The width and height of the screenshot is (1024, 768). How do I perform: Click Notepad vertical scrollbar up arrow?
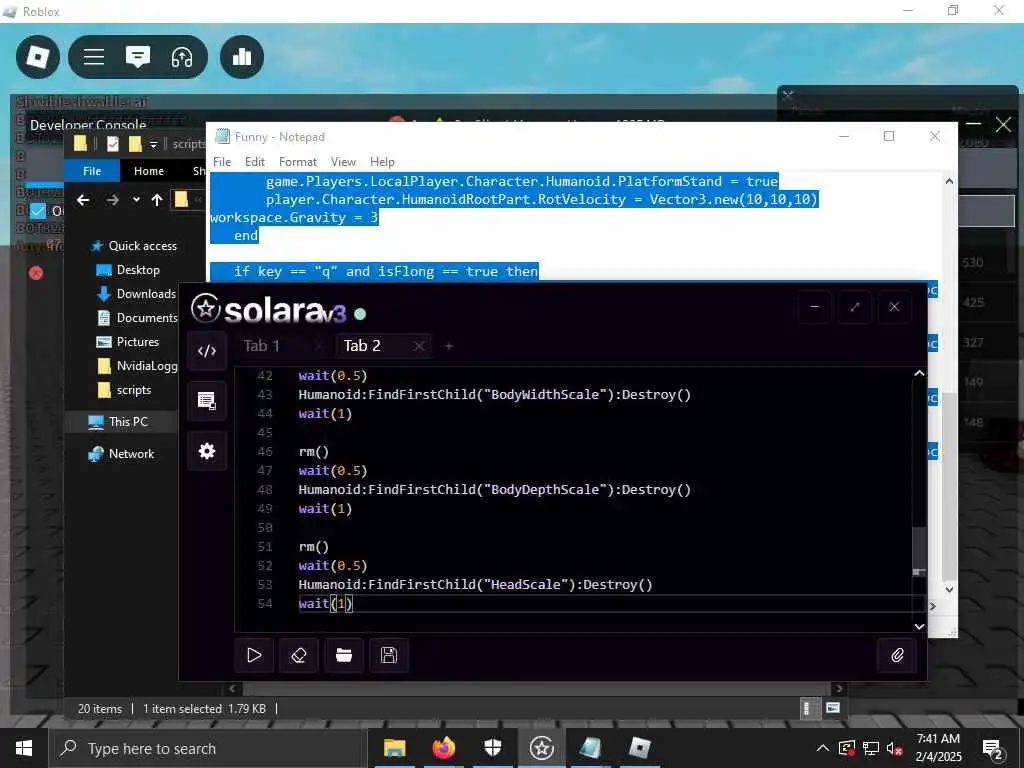(950, 182)
